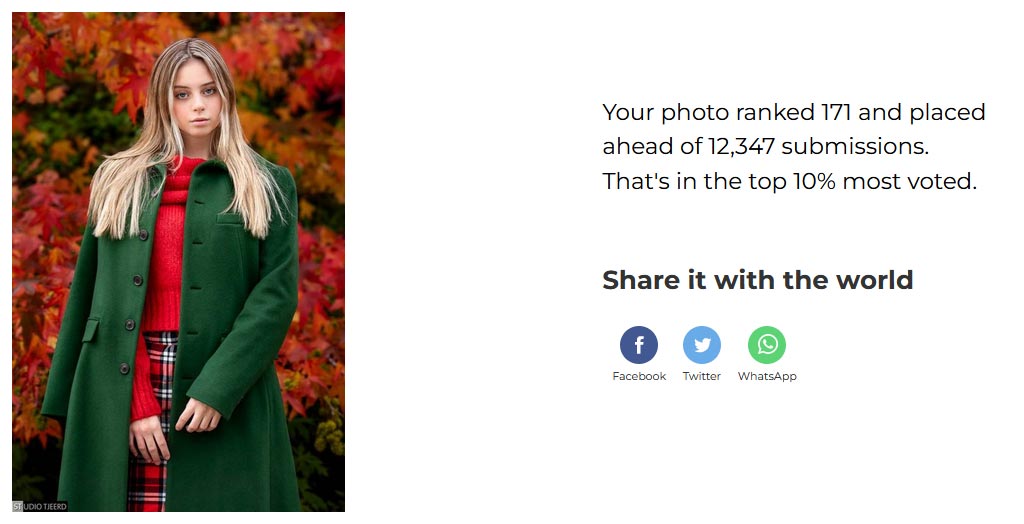Click the top button of the green coat

coord(143,235)
